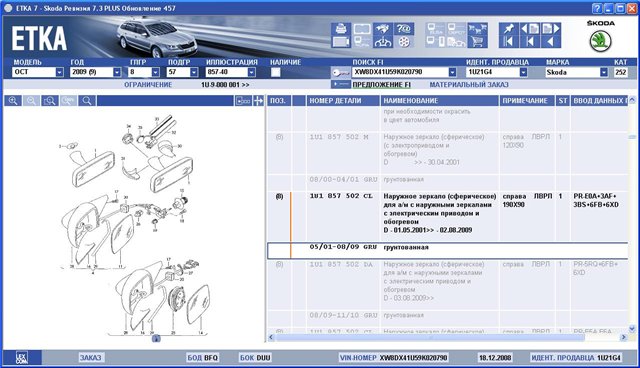Toggle the НАЛИЧИЕ checkbox
The width and height of the screenshot is (640, 368).
coord(276,72)
